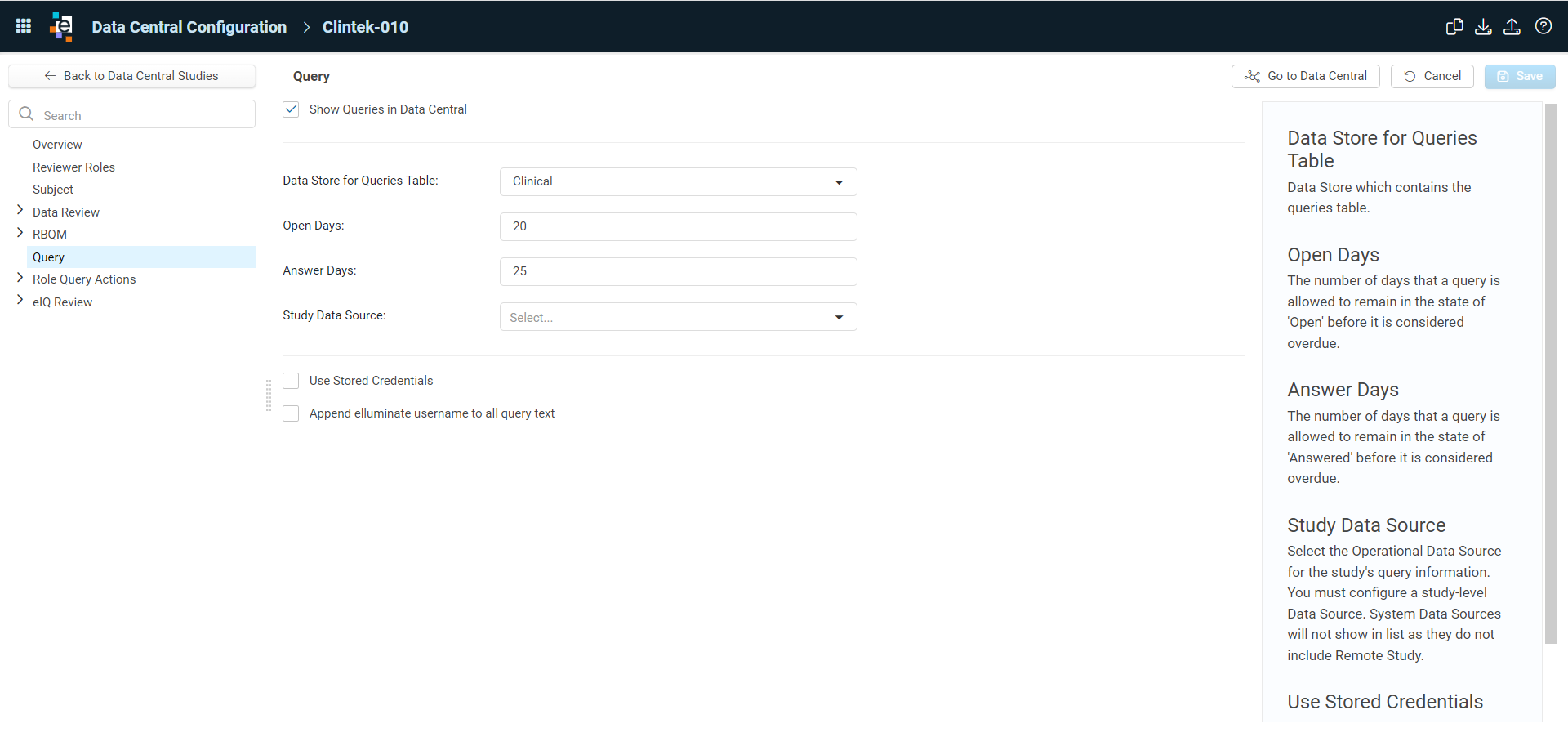Select Reviewer Roles in the sidebar

point(73,167)
